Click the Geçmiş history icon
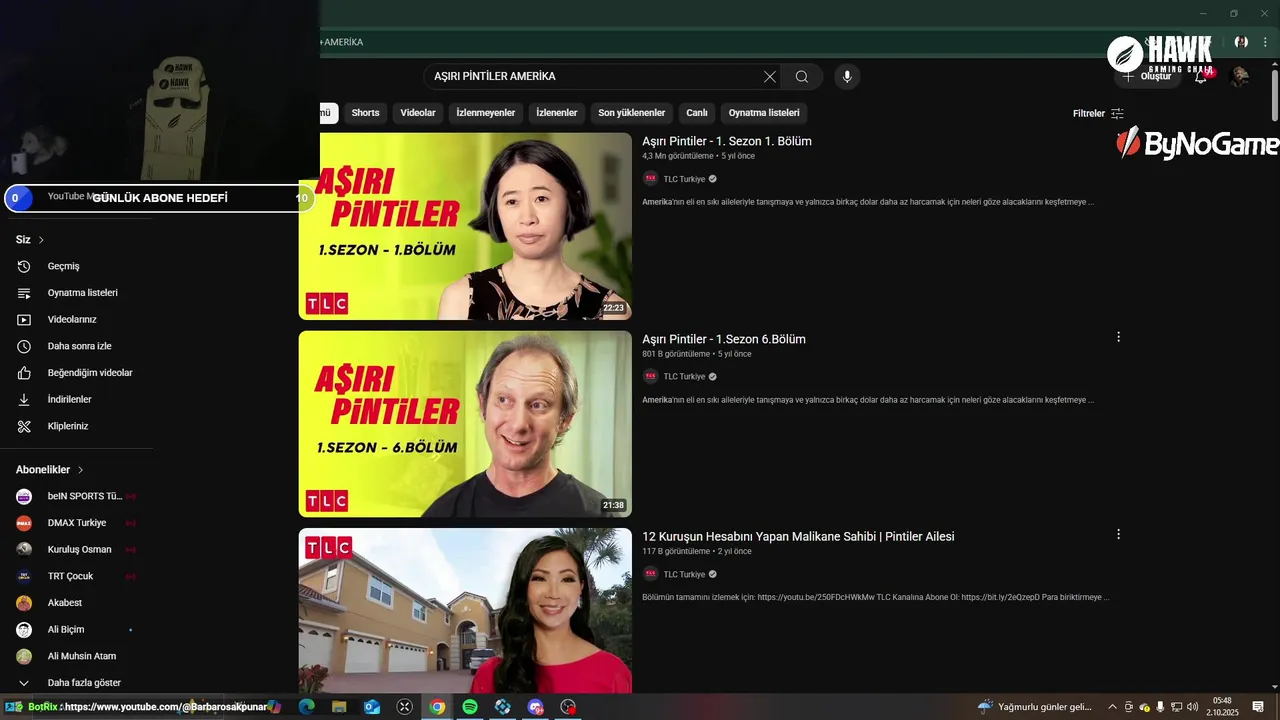 24,266
